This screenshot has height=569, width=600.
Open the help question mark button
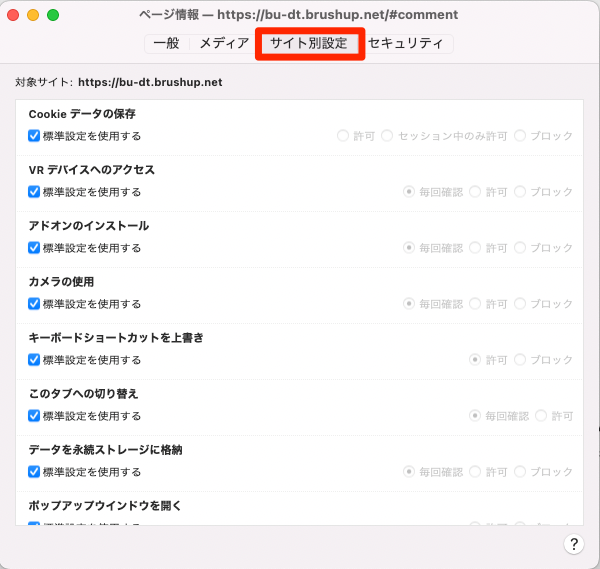click(574, 544)
